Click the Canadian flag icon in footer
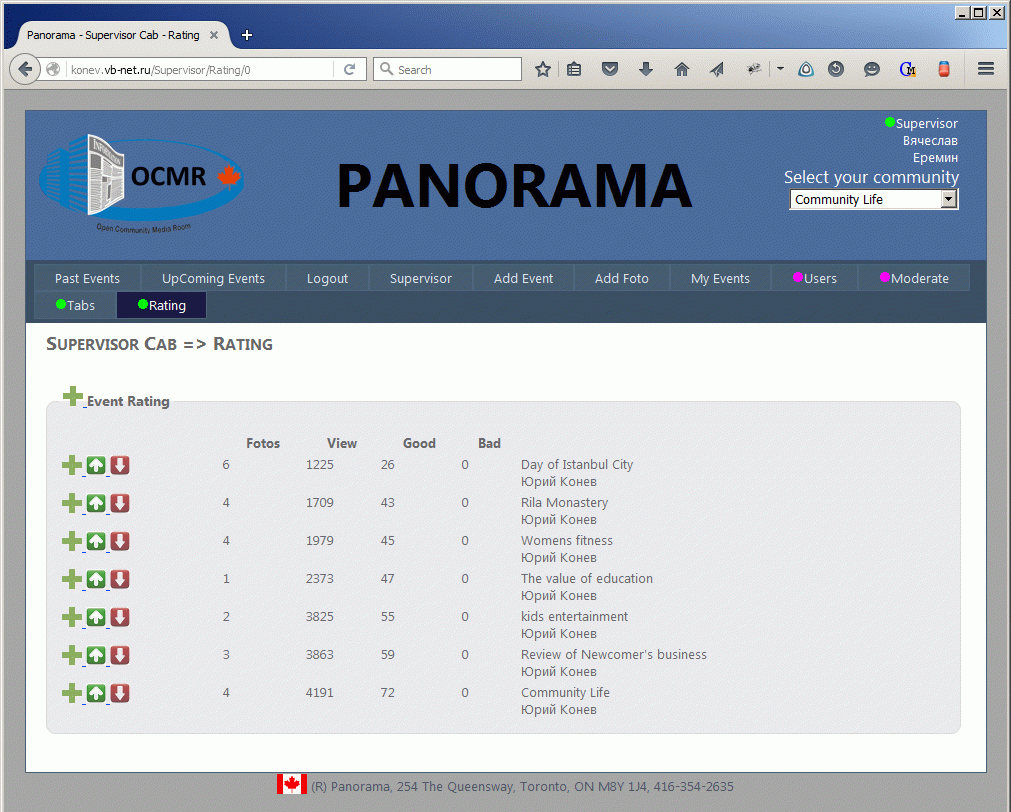 (x=291, y=785)
